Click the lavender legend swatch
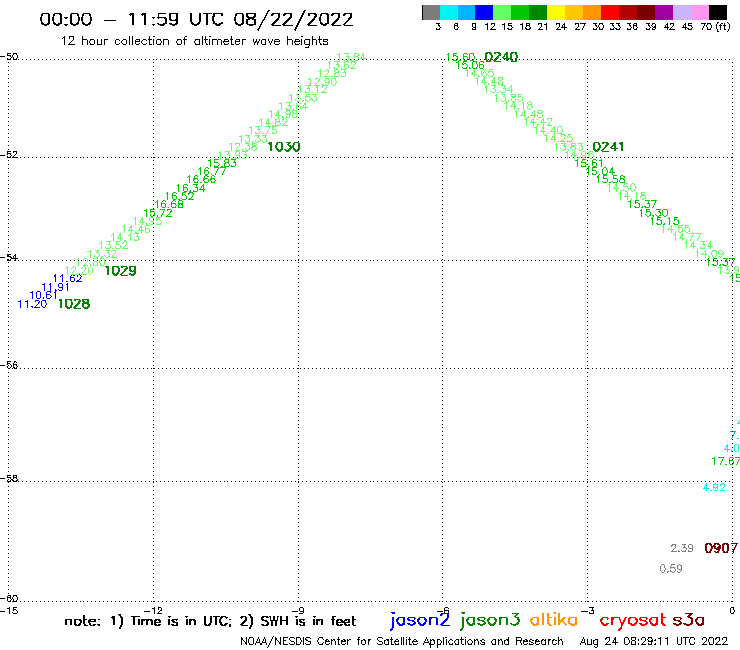Image resolution: width=740 pixels, height=650 pixels. (681, 13)
